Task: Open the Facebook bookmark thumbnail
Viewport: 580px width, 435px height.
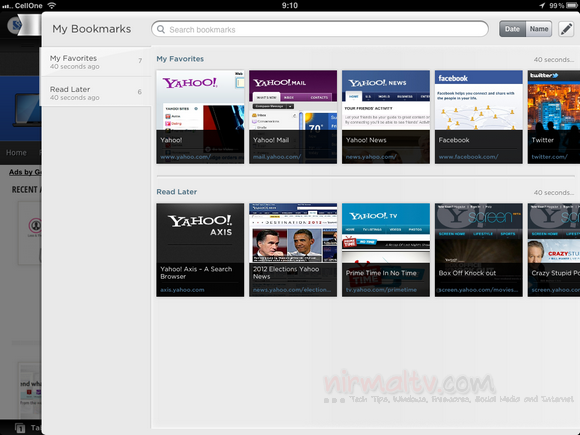Action: (479, 117)
